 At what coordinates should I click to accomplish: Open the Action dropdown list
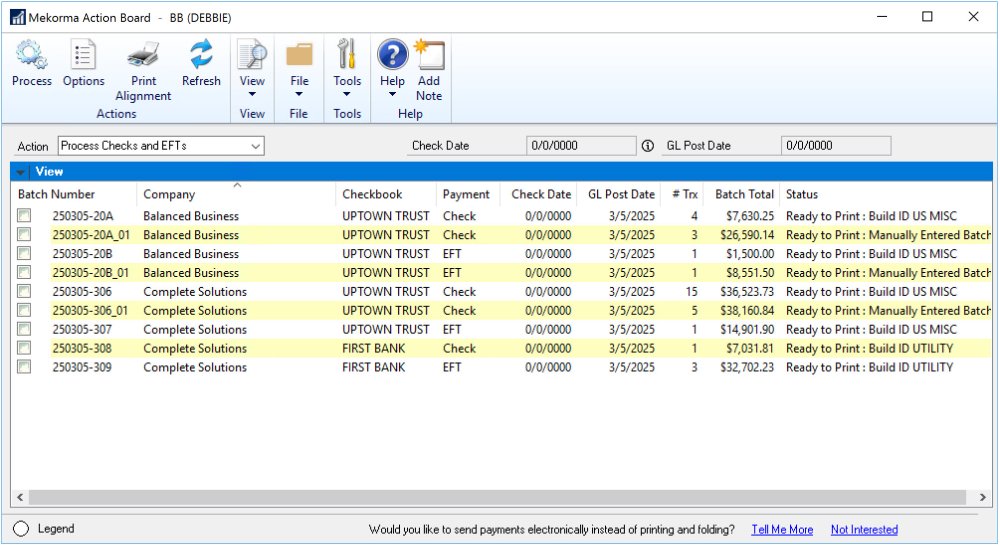[x=256, y=146]
